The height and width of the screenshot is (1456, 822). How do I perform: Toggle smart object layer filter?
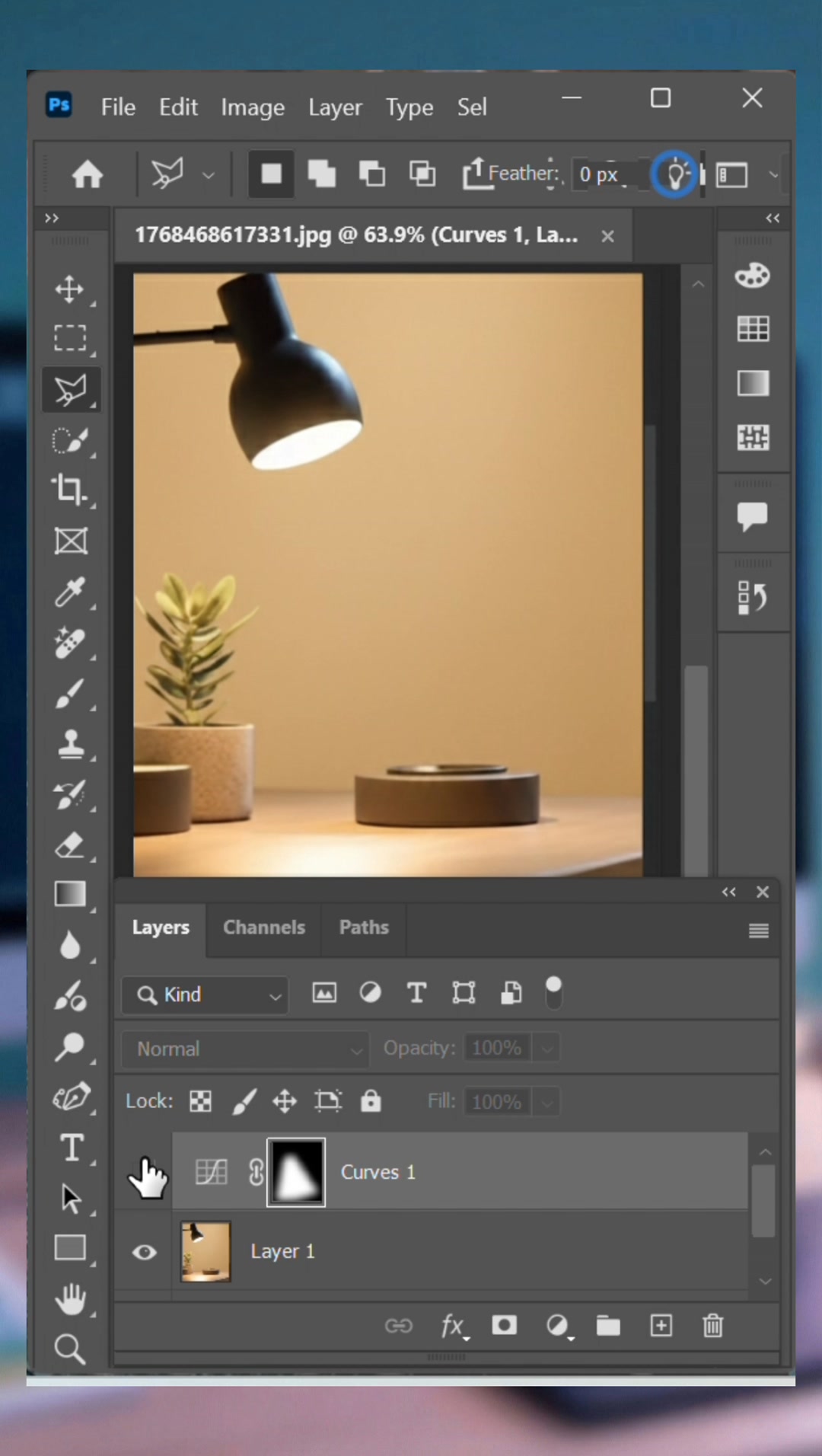point(511,993)
